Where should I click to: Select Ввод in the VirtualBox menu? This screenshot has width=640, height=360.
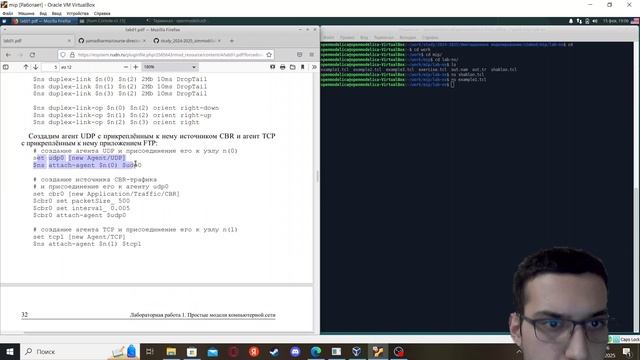click(x=57, y=13)
